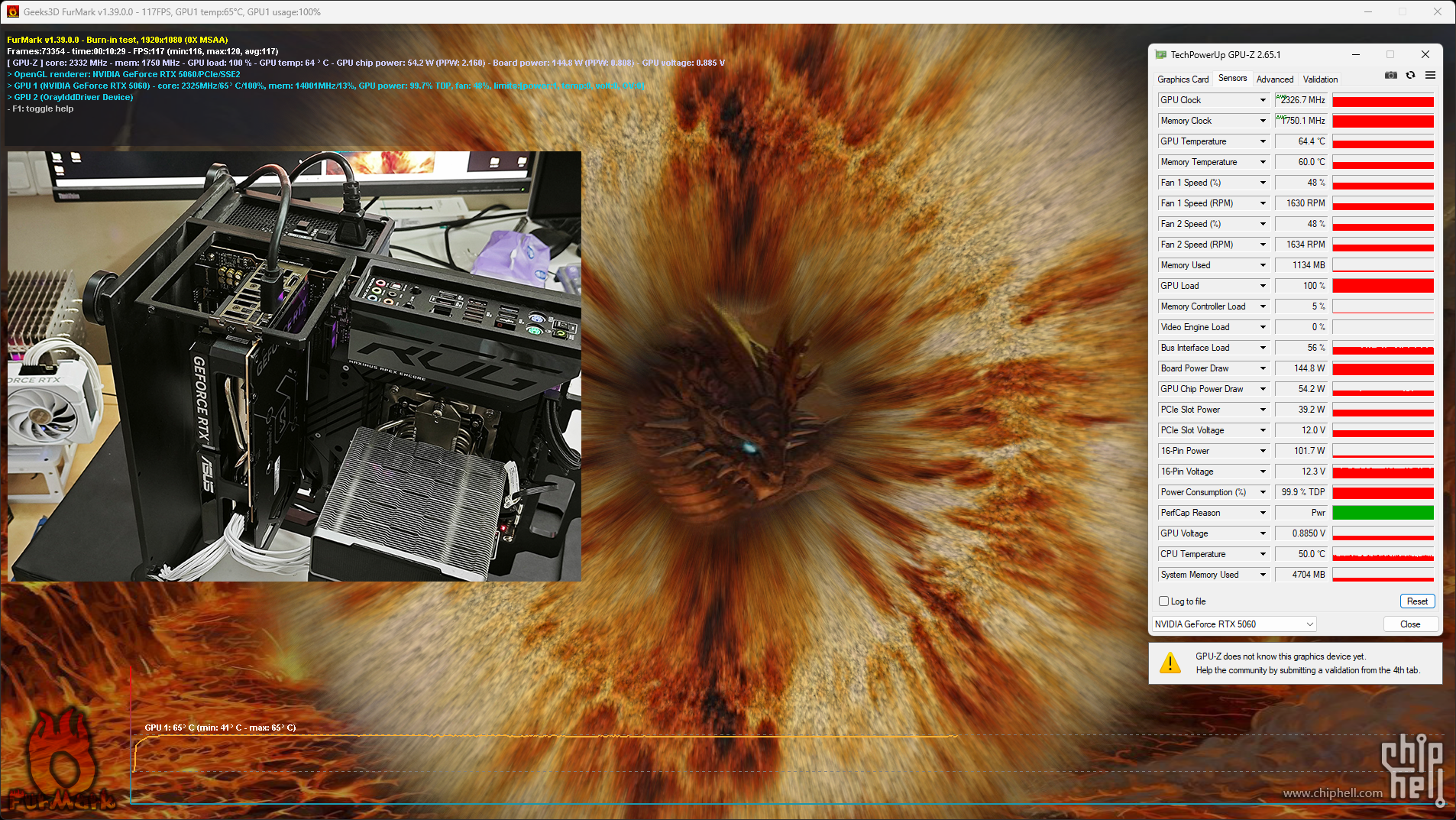The height and width of the screenshot is (820, 1456).
Task: Click the Power Consumption value 99.9 % TDP
Action: [1302, 492]
